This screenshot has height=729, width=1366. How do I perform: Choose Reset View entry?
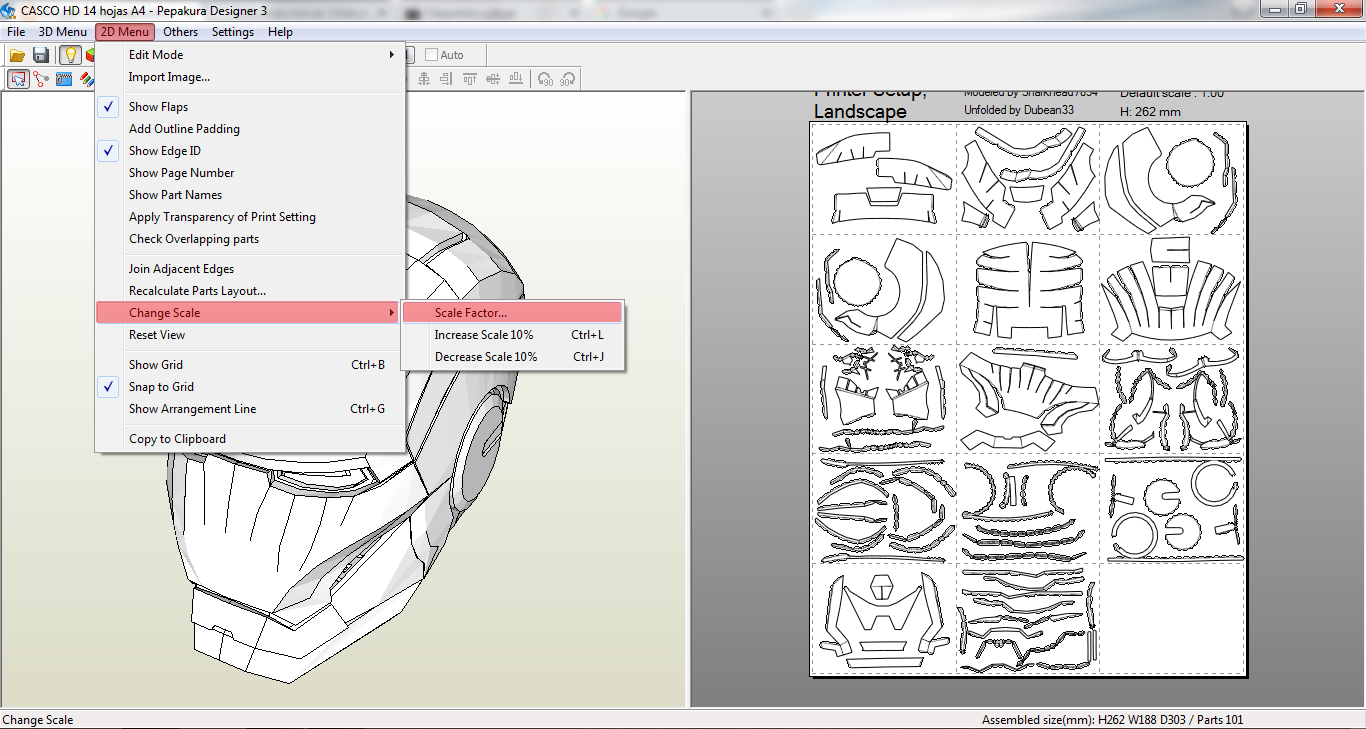250,335
